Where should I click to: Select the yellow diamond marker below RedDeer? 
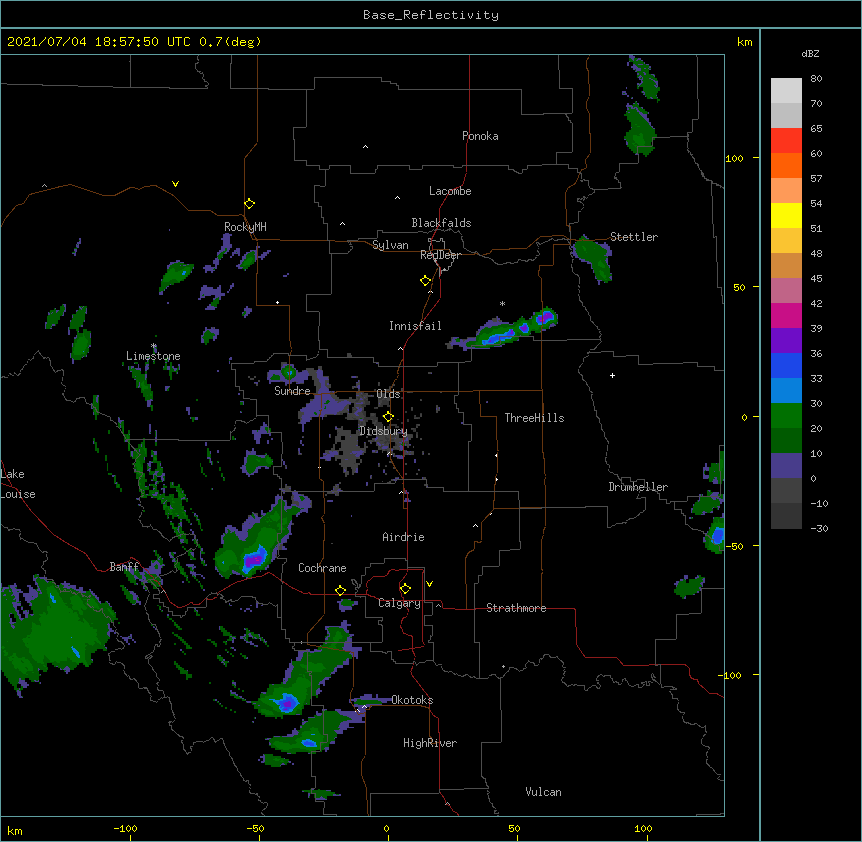point(425,281)
